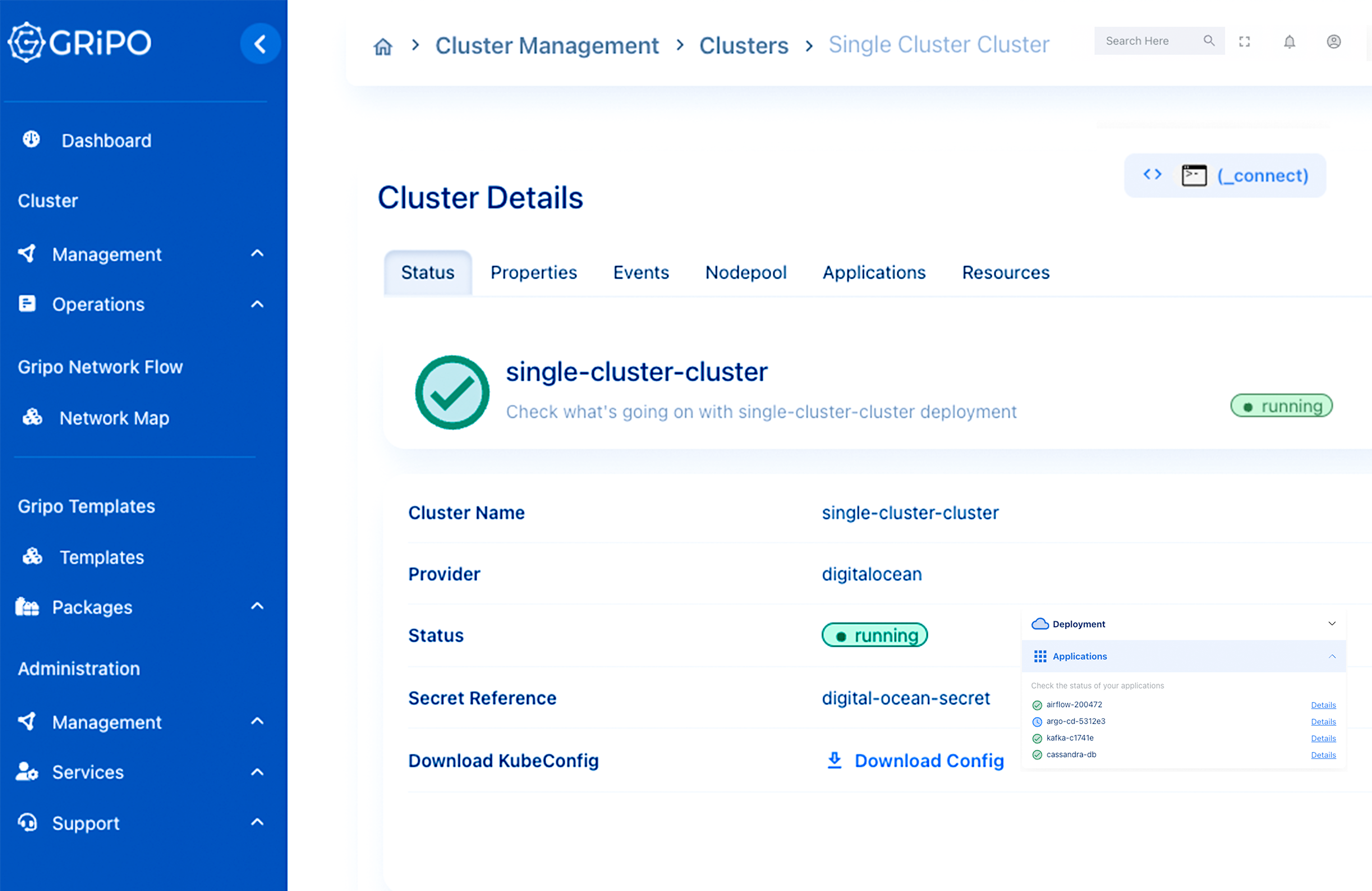This screenshot has height=891, width=1372.
Task: Open Details for kafka-c1741e
Action: [x=1323, y=738]
